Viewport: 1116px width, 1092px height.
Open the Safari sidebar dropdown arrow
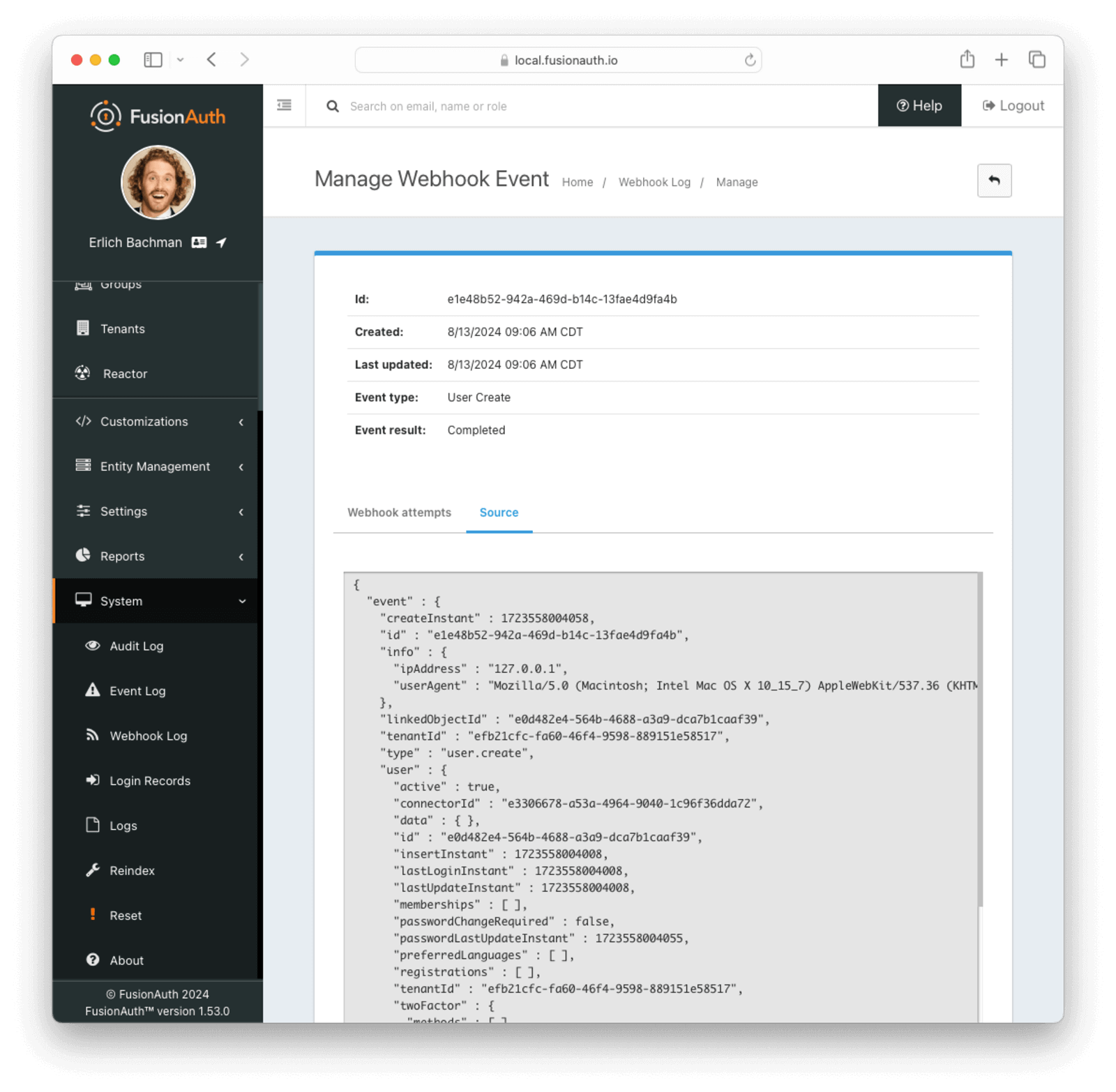(x=180, y=60)
